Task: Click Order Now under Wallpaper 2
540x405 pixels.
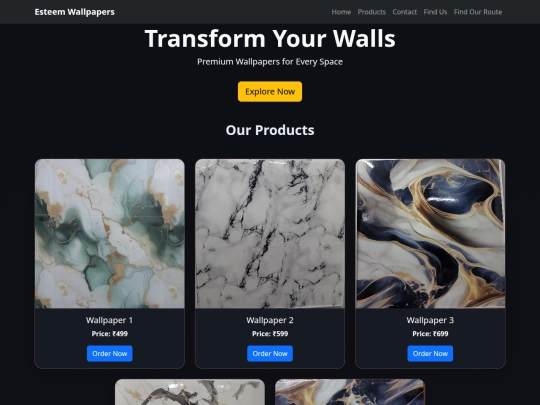Action: point(270,354)
